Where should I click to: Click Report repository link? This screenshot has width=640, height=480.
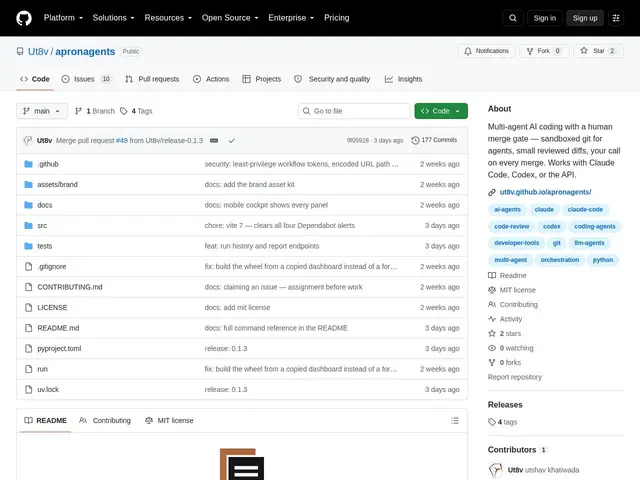(x=515, y=377)
